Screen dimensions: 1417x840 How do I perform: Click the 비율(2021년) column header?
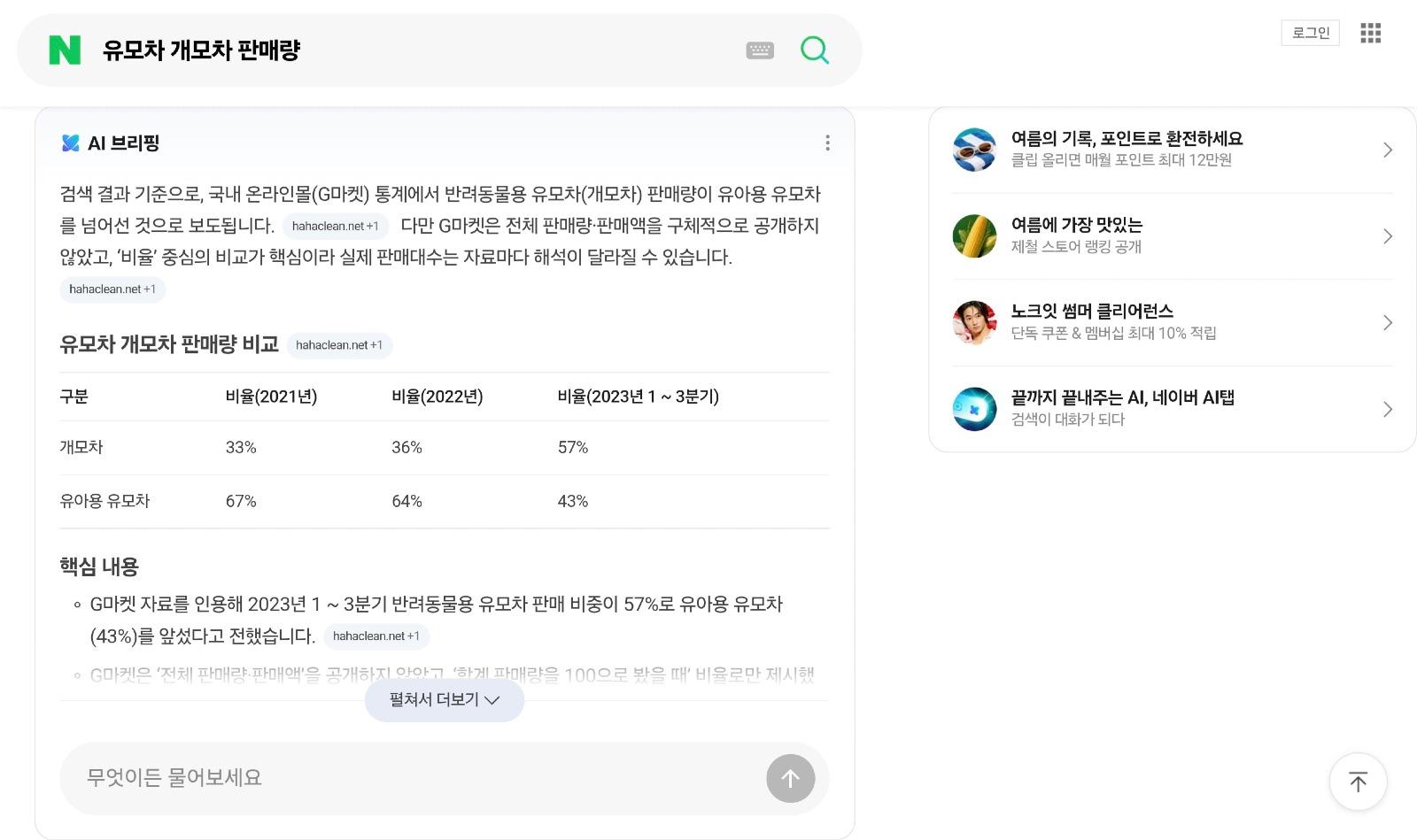click(x=271, y=397)
